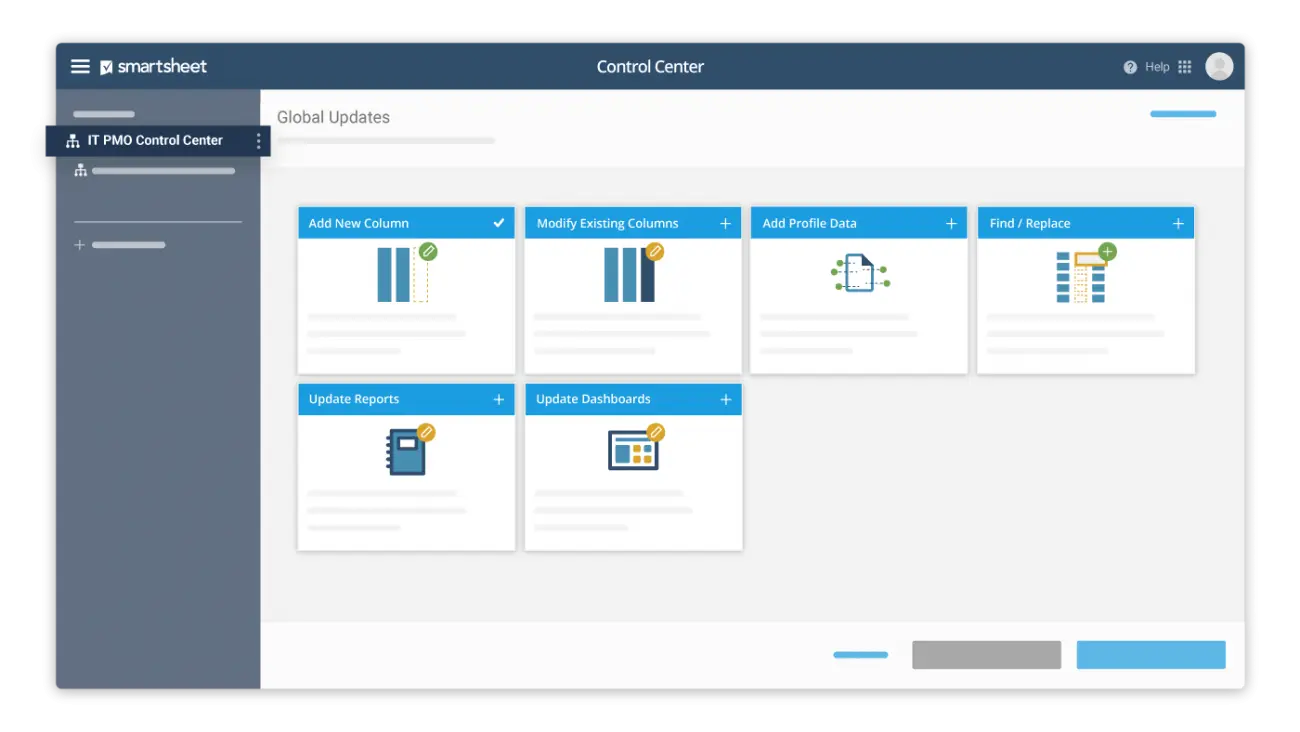Click the Modify Existing Columns illustration

coord(632,273)
